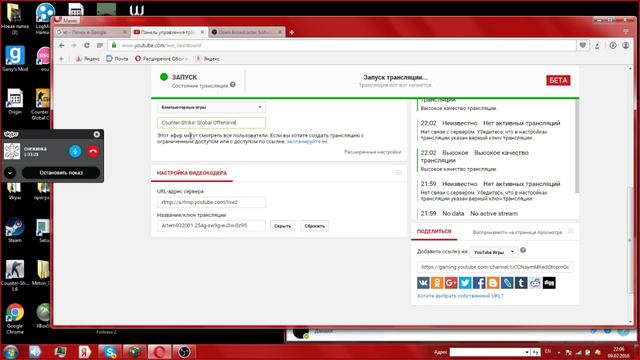
Task: Open Garry's Mod desktop shortcut
Action: tap(15, 58)
